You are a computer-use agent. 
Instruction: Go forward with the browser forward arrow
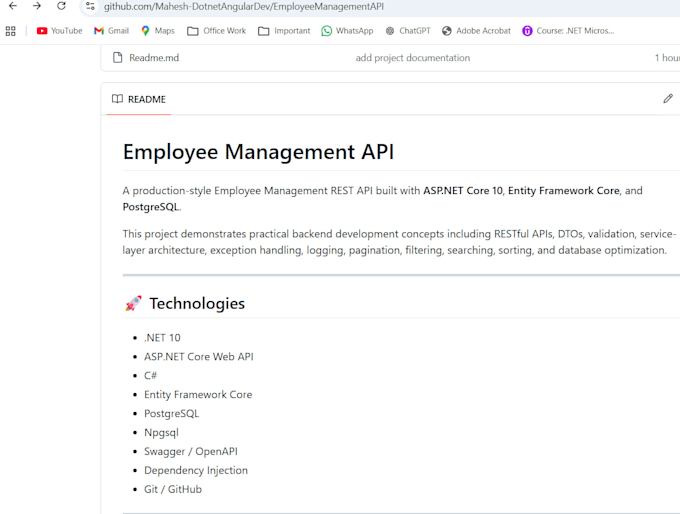click(37, 6)
